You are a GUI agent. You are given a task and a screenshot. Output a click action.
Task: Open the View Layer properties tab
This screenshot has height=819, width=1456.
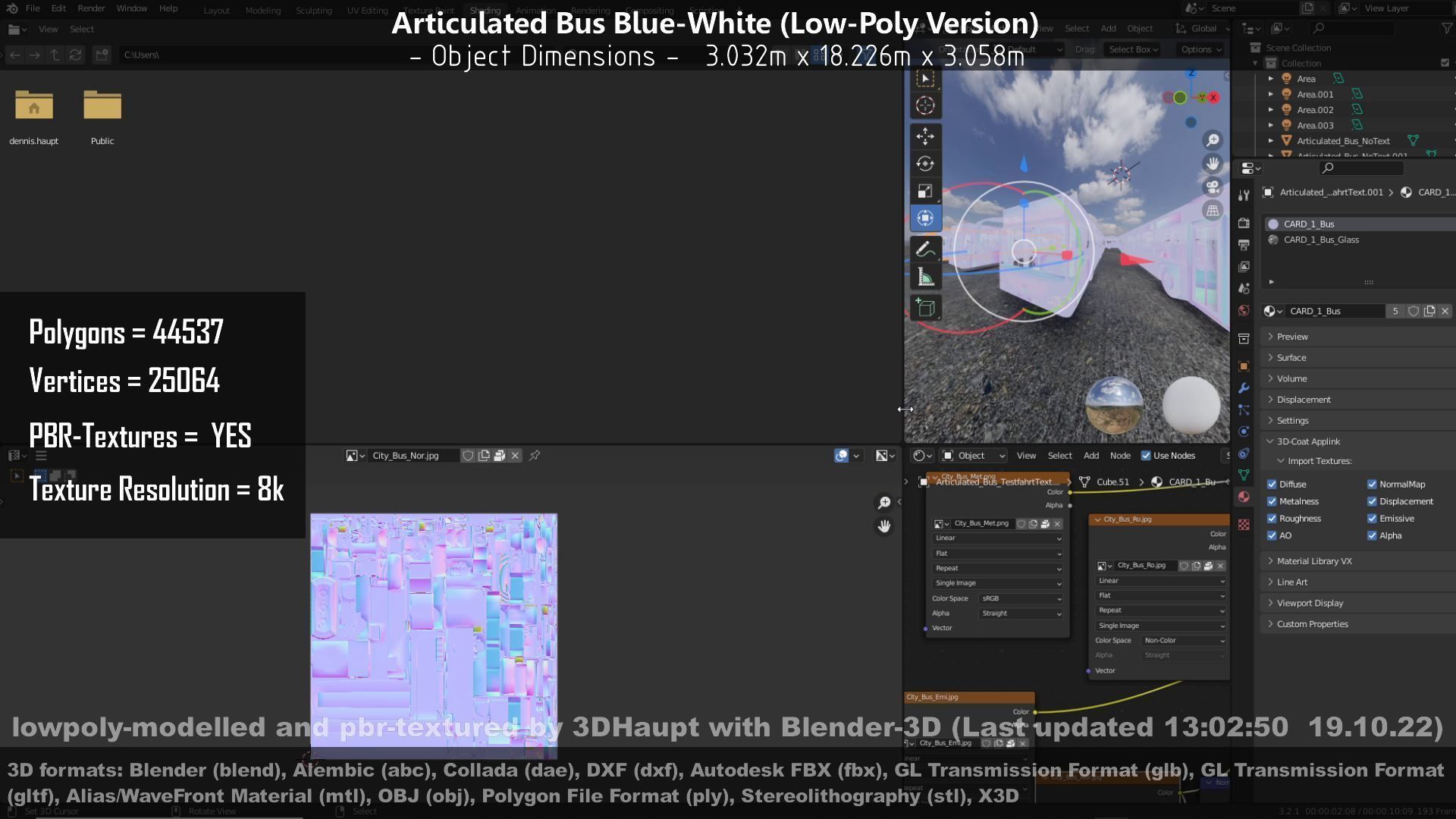pyautogui.click(x=1244, y=267)
